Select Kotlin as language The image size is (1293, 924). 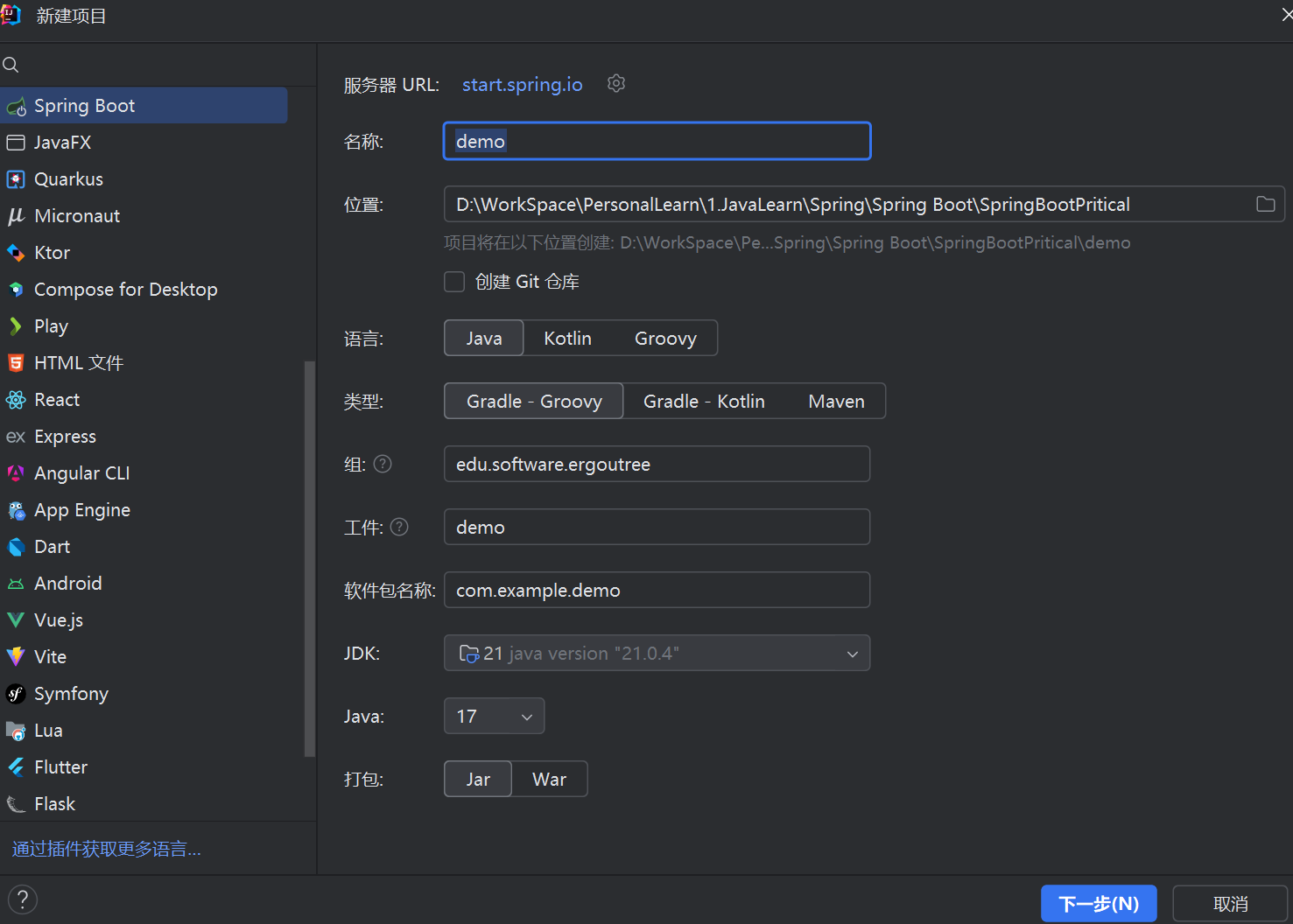click(567, 338)
